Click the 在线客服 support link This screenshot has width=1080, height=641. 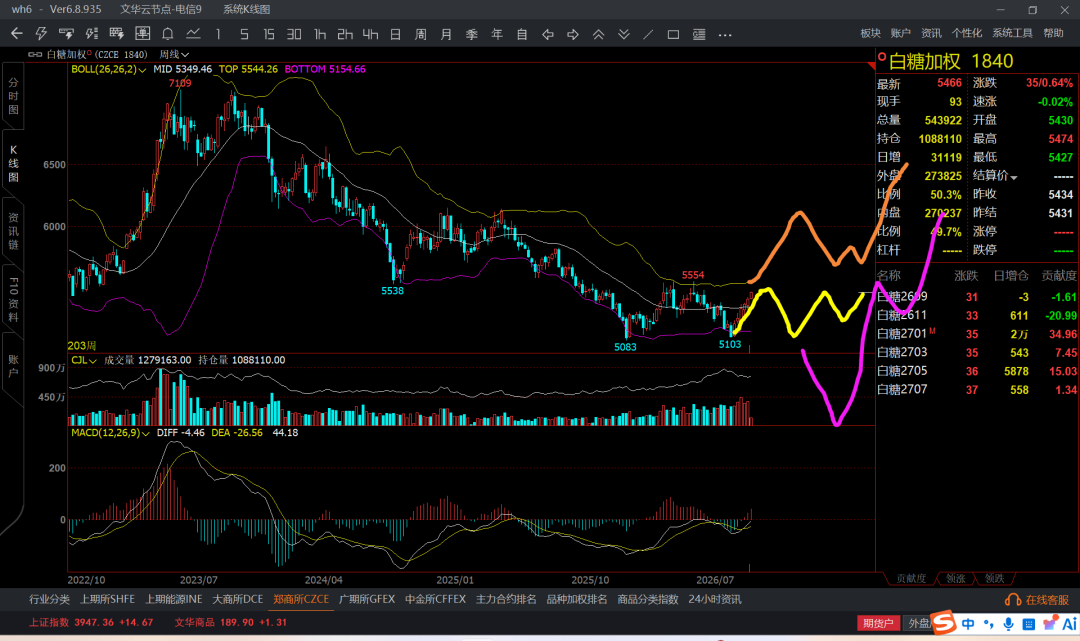[1037, 600]
